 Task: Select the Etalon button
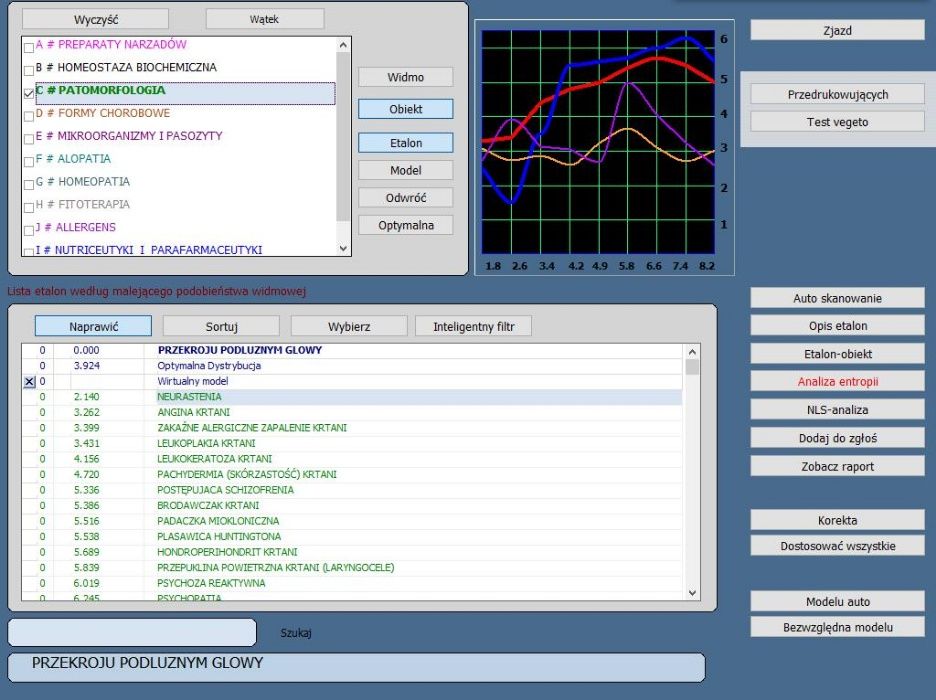(x=405, y=143)
